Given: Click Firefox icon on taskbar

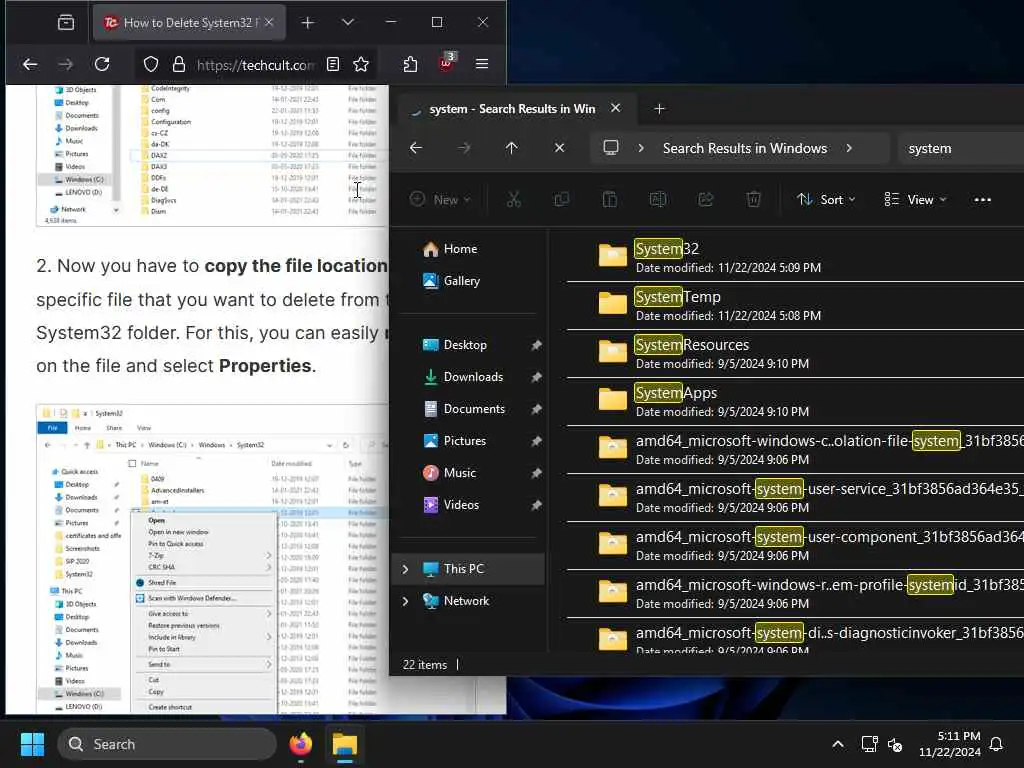Looking at the screenshot, I should (300, 744).
